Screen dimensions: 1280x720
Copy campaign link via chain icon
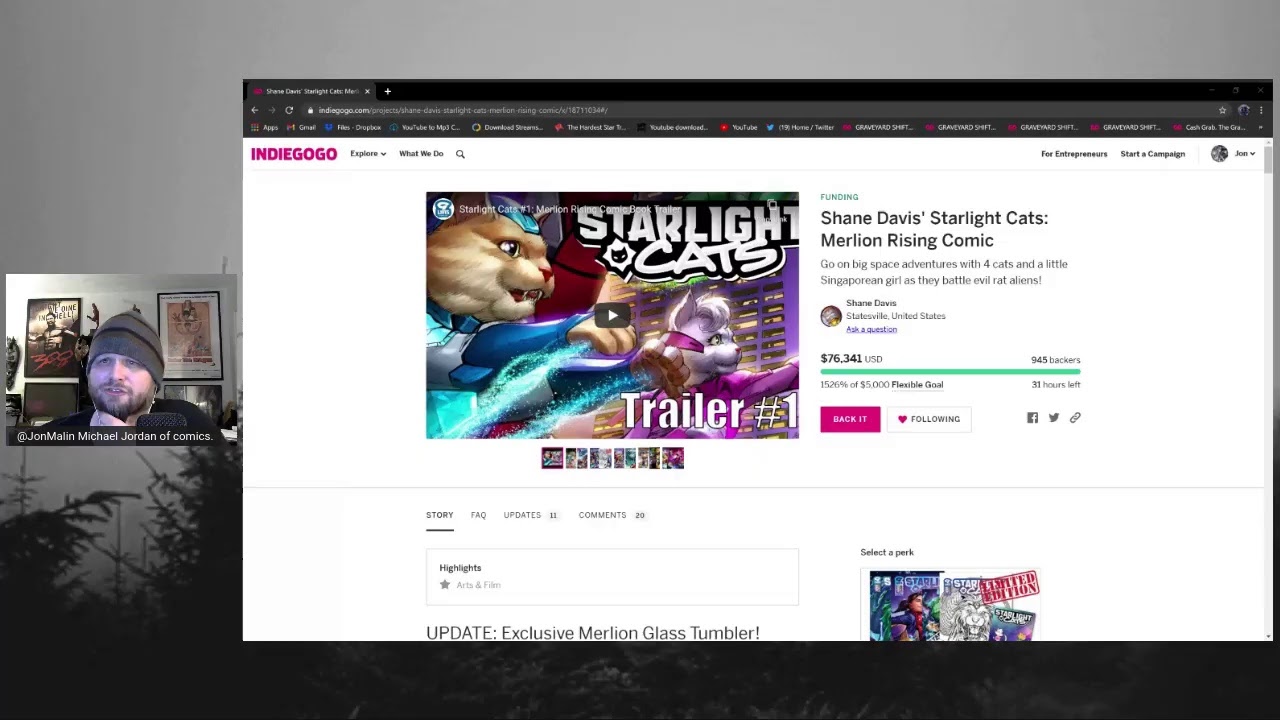[x=1075, y=418]
